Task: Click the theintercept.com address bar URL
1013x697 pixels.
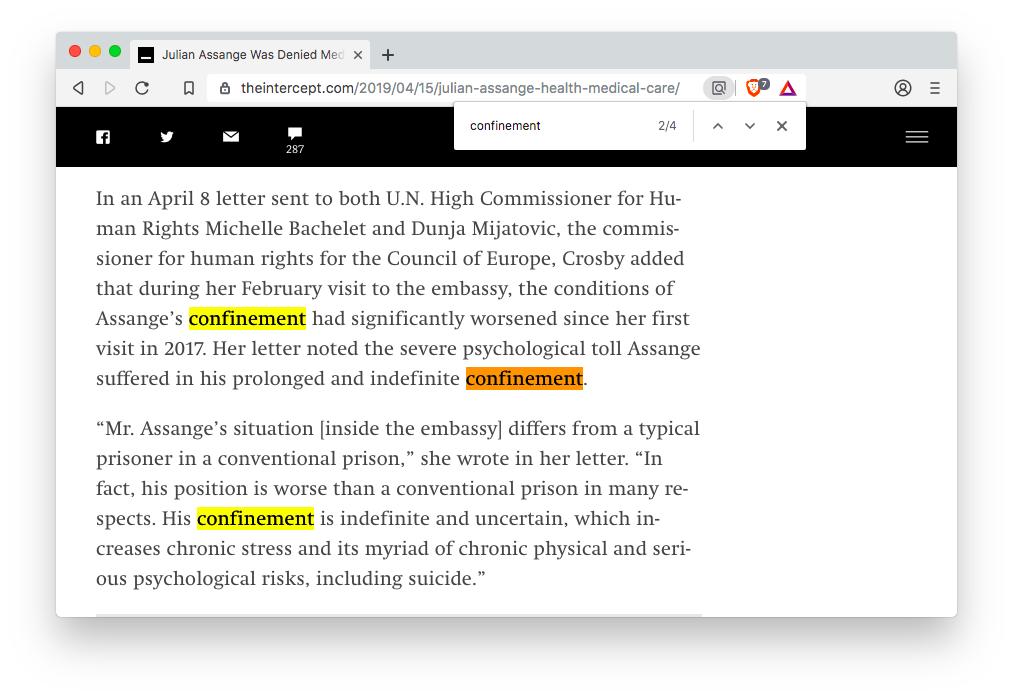Action: 460,88
